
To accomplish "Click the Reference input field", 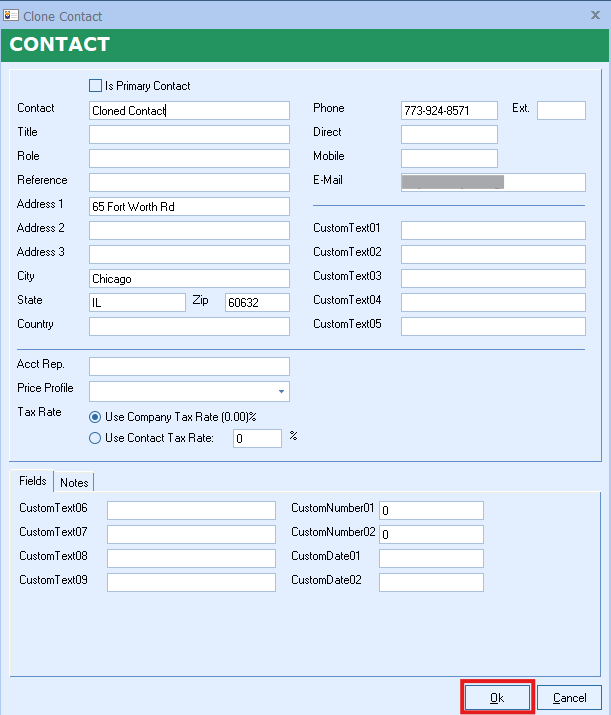I will (189, 182).
